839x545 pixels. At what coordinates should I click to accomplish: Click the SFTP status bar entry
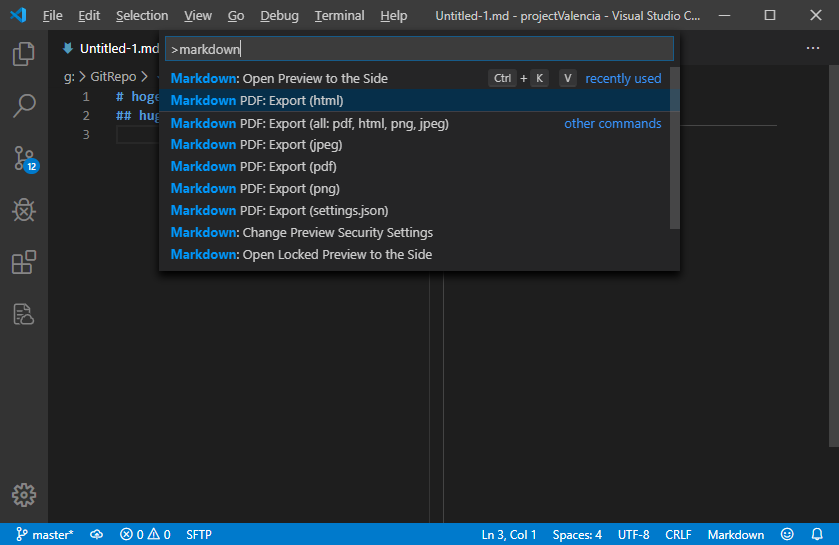(199, 534)
